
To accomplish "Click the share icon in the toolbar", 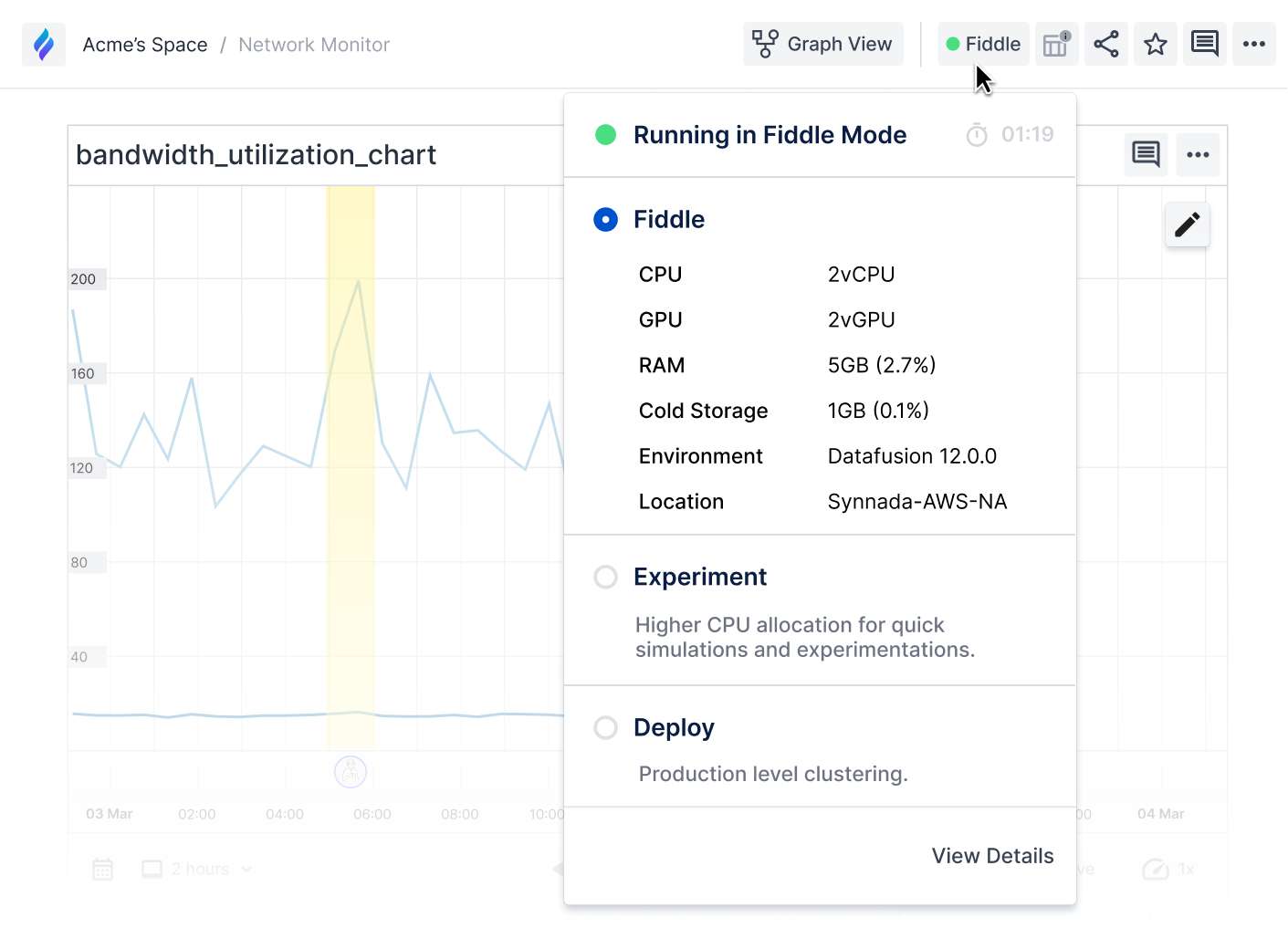I will [x=1106, y=43].
